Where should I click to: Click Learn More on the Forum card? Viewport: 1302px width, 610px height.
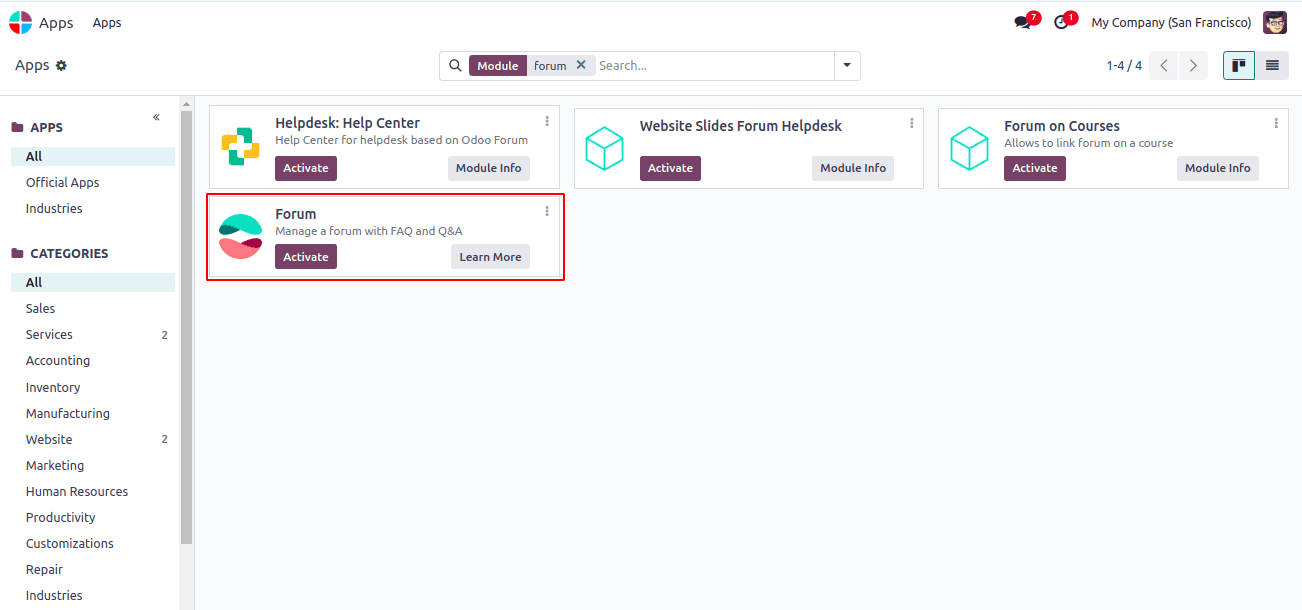pos(490,256)
